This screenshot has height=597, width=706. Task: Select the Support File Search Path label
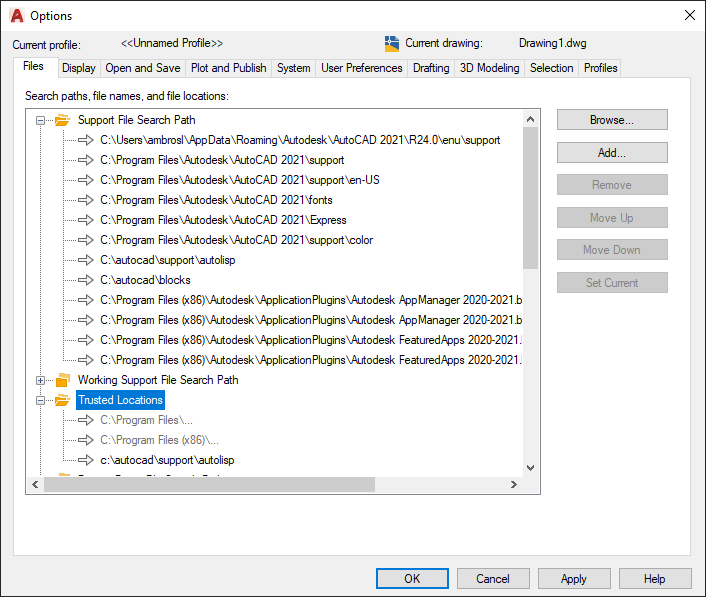(136, 120)
